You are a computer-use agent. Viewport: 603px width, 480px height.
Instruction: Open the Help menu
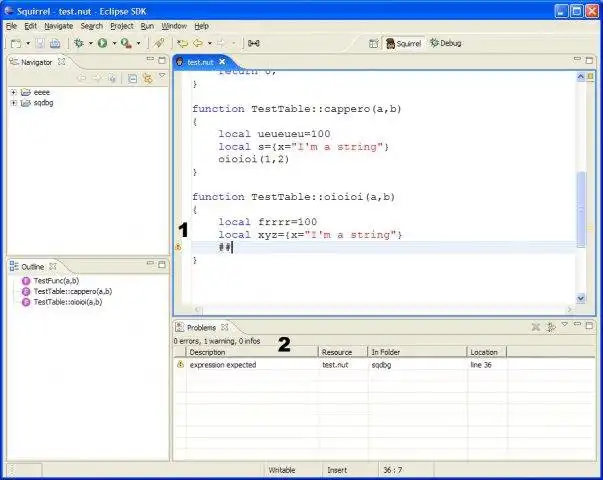coord(202,26)
